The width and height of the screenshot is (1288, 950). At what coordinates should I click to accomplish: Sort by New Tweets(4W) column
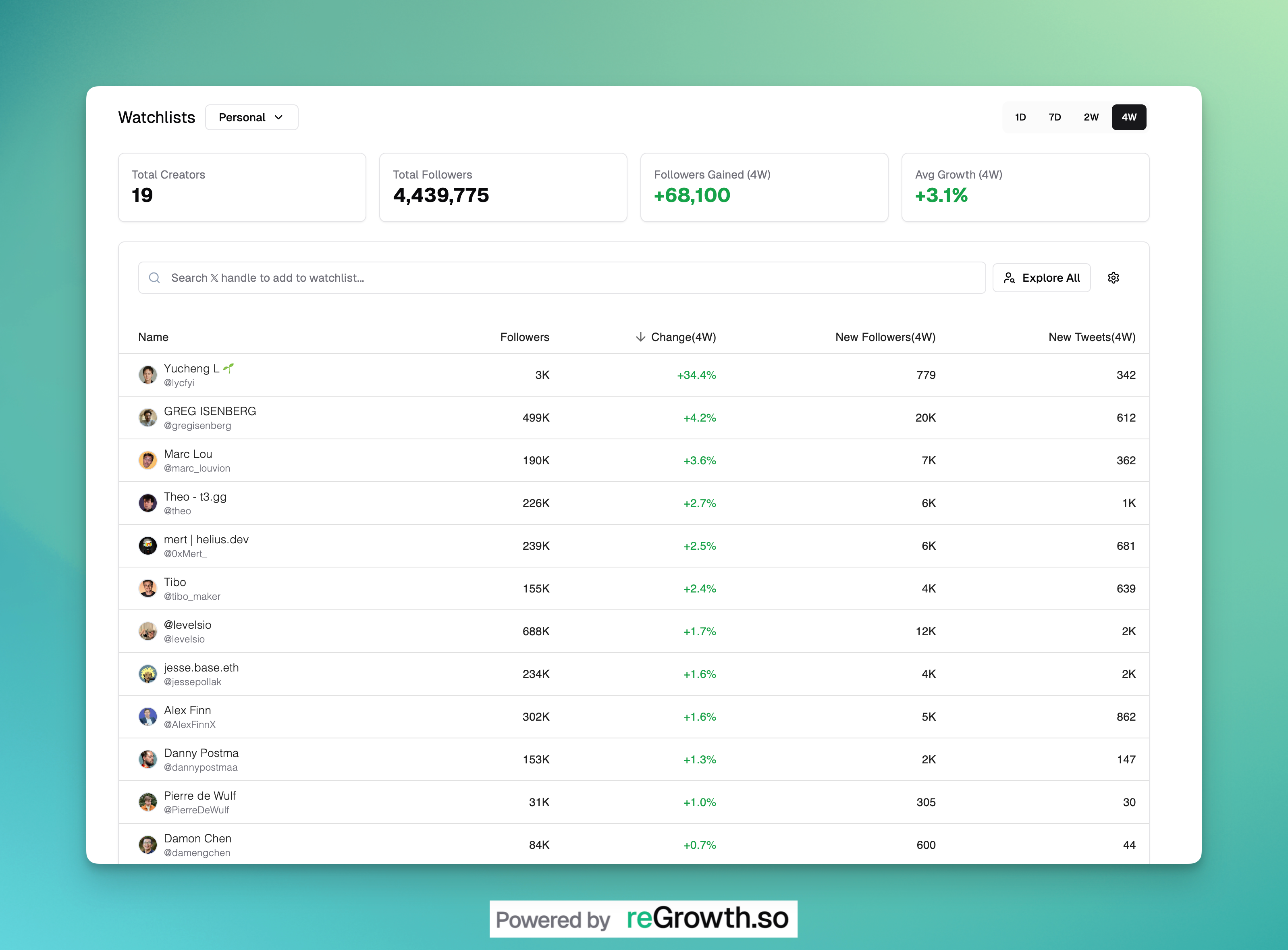click(1091, 337)
